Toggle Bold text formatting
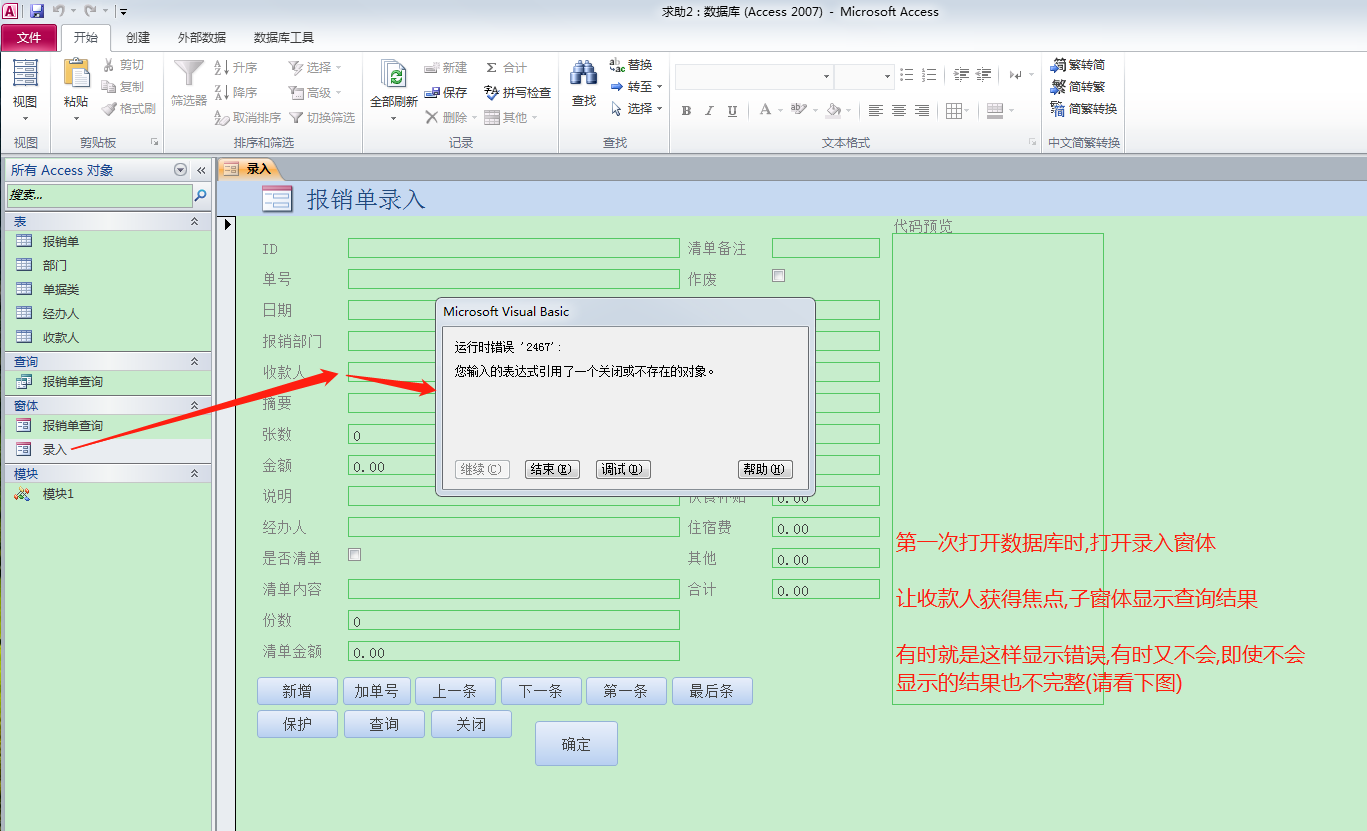The image size is (1367, 831). pyautogui.click(x=686, y=111)
